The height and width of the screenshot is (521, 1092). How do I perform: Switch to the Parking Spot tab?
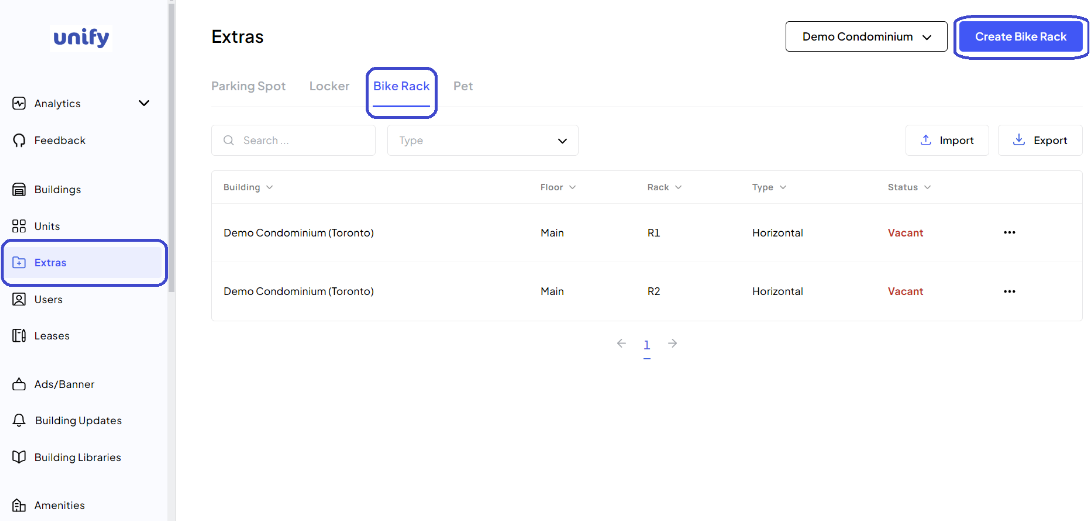tap(249, 86)
